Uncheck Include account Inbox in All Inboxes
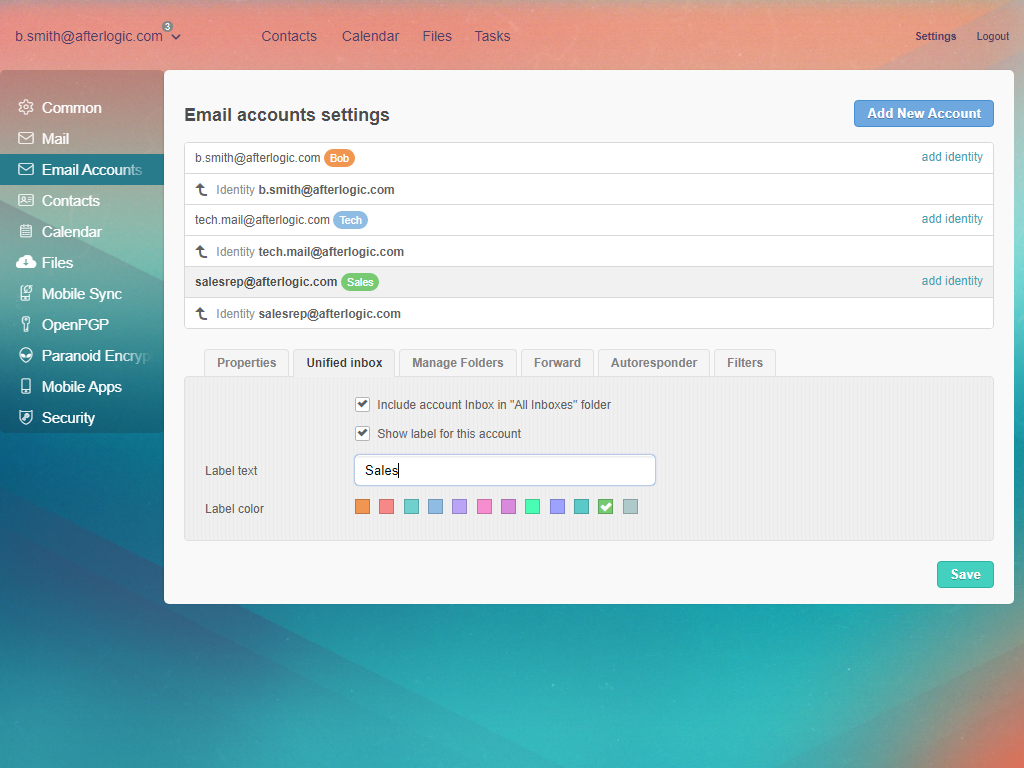Viewport: 1024px width, 768px height. [363, 405]
